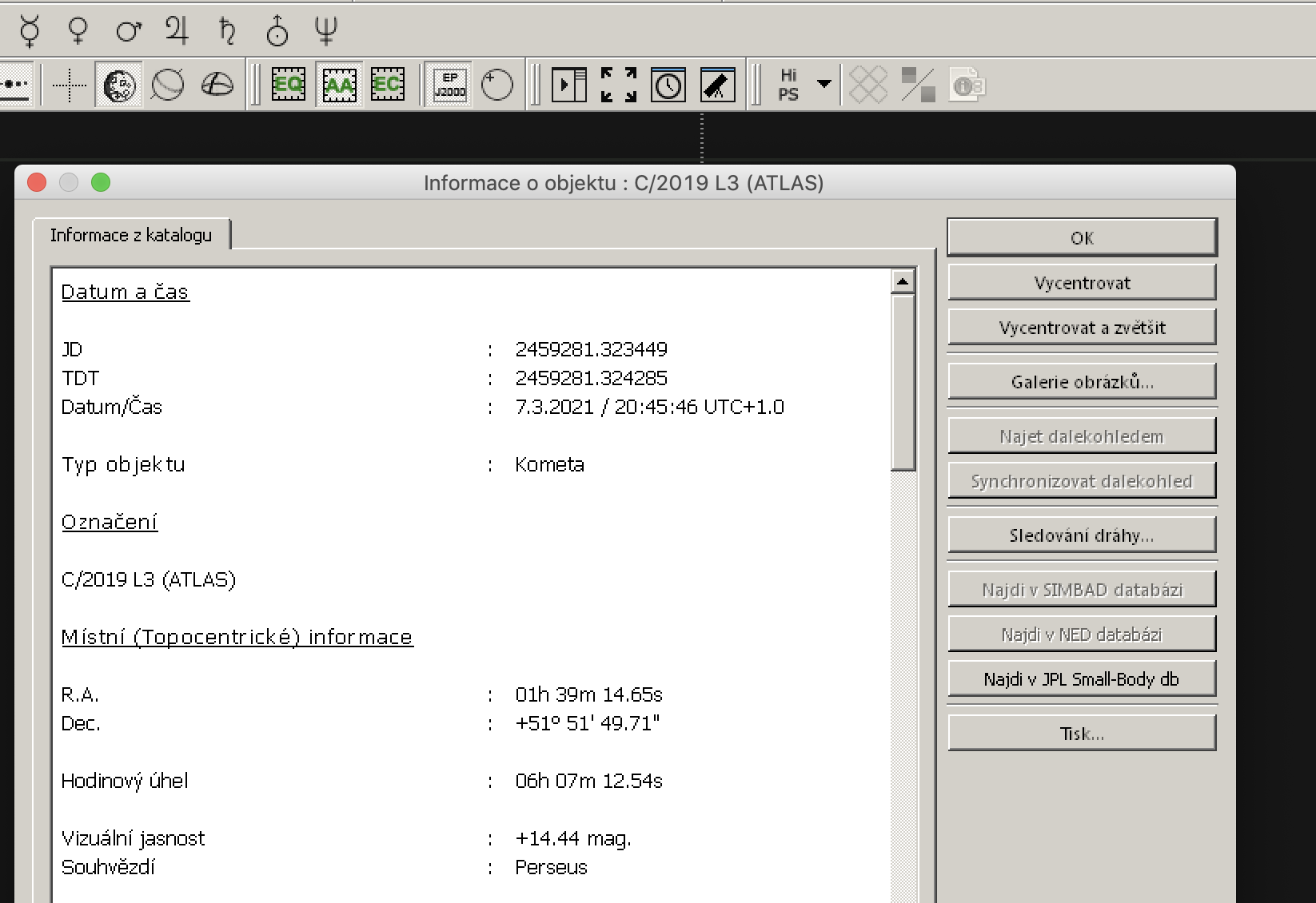1316x903 pixels.
Task: Click the OK button
Action: (1082, 238)
